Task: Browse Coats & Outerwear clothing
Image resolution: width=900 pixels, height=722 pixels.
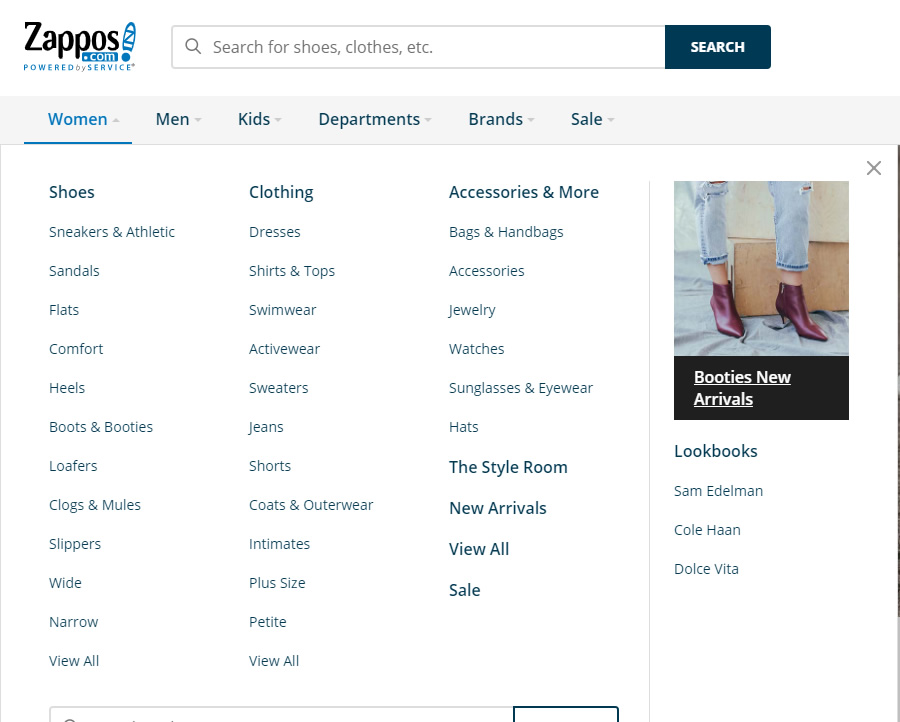Action: coord(311,505)
